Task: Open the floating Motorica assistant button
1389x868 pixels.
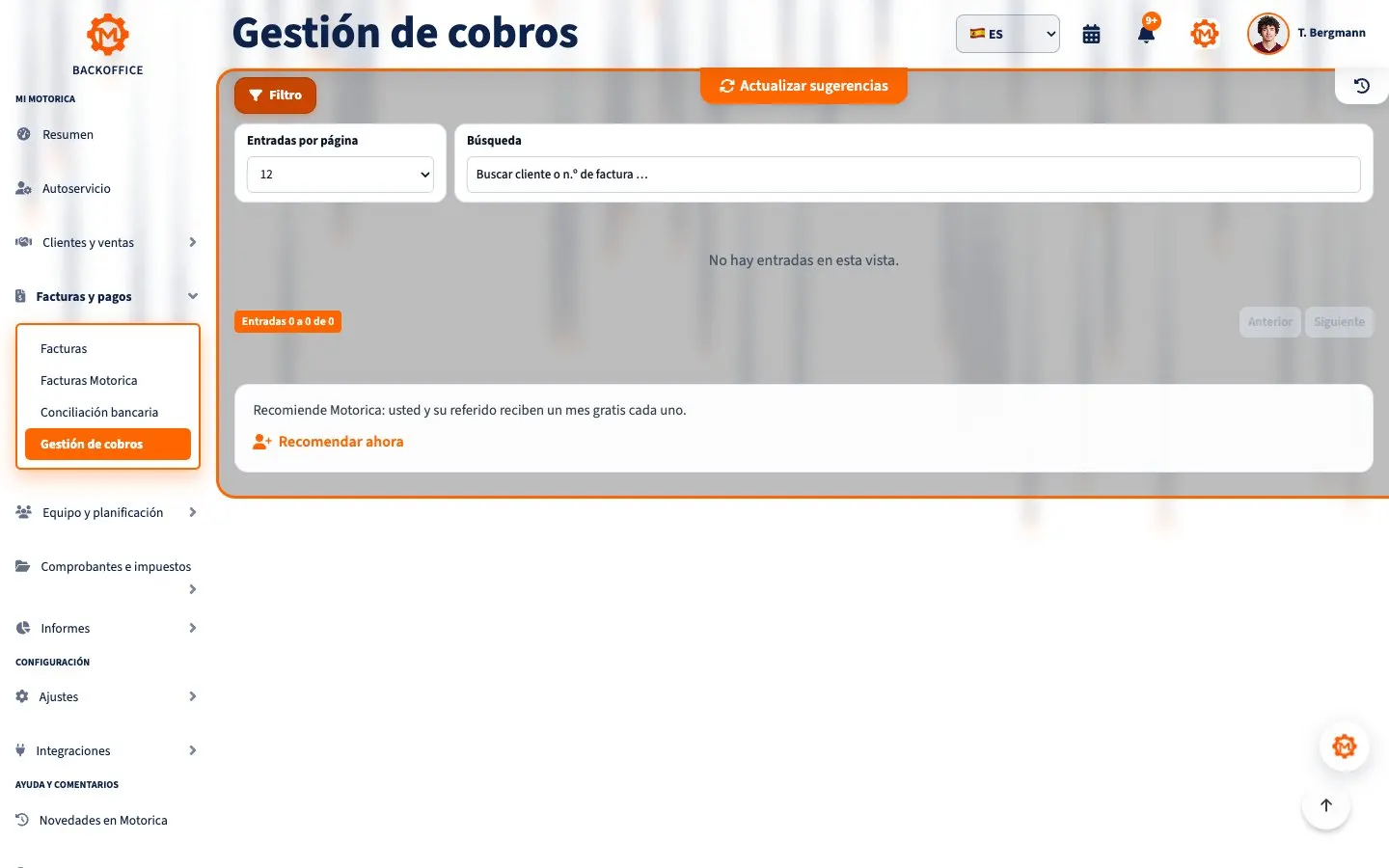Action: tap(1344, 746)
